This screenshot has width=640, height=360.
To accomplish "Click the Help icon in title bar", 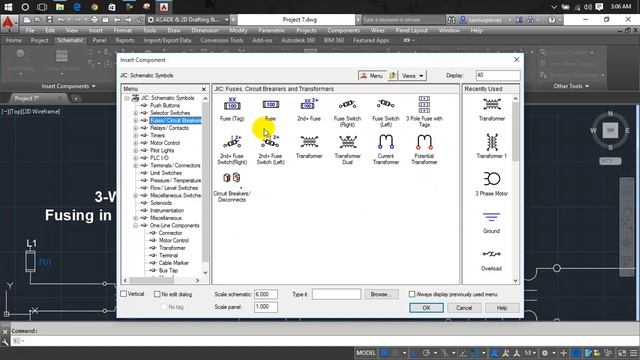I will pos(551,20).
